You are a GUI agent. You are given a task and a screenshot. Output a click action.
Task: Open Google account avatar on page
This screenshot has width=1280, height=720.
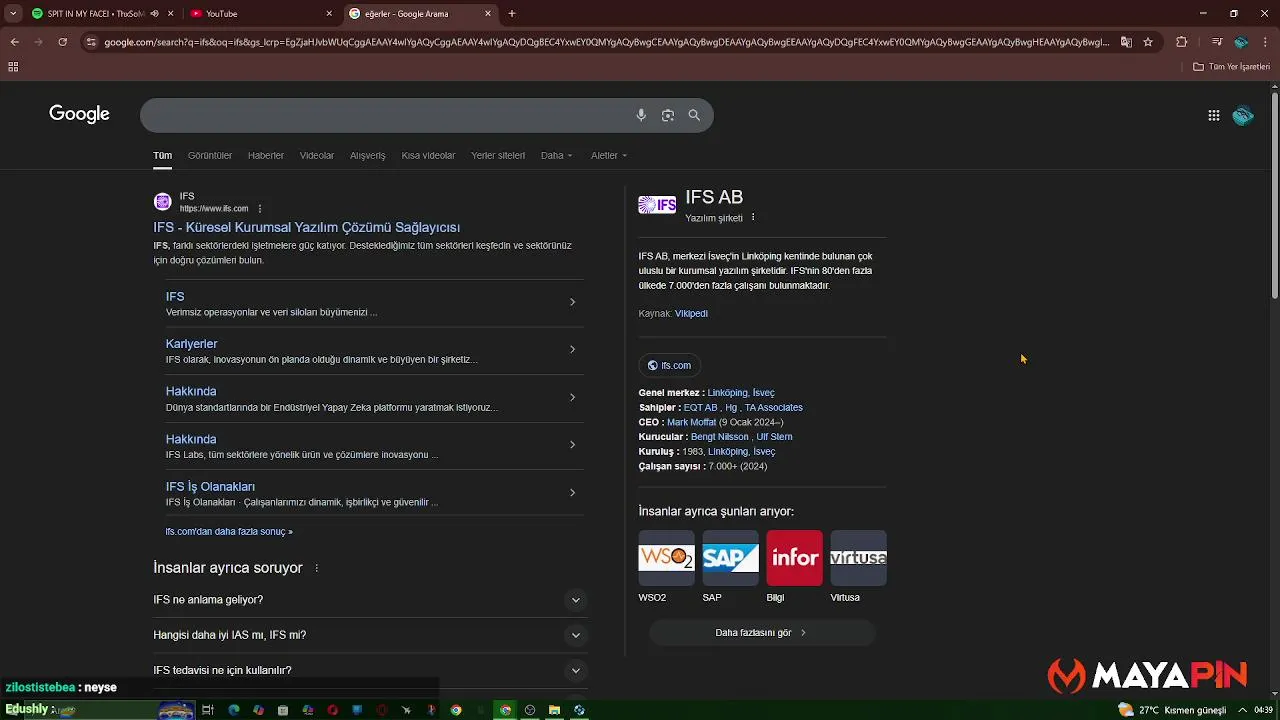click(x=1243, y=115)
